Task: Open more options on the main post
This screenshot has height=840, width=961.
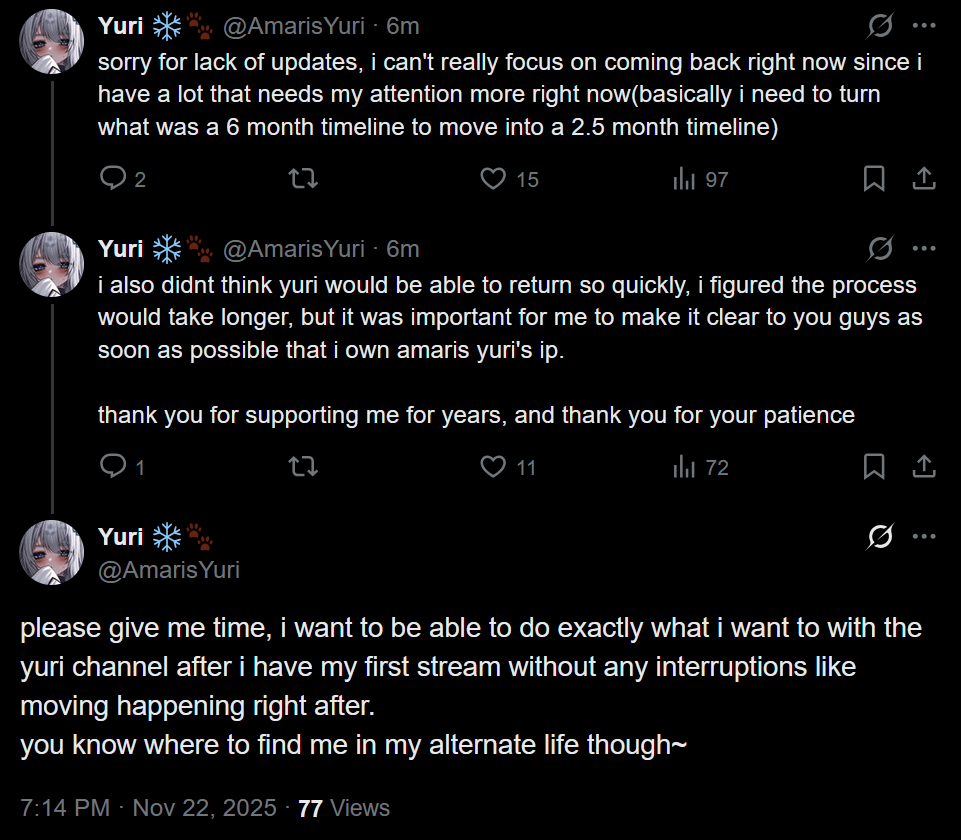Action: [924, 537]
